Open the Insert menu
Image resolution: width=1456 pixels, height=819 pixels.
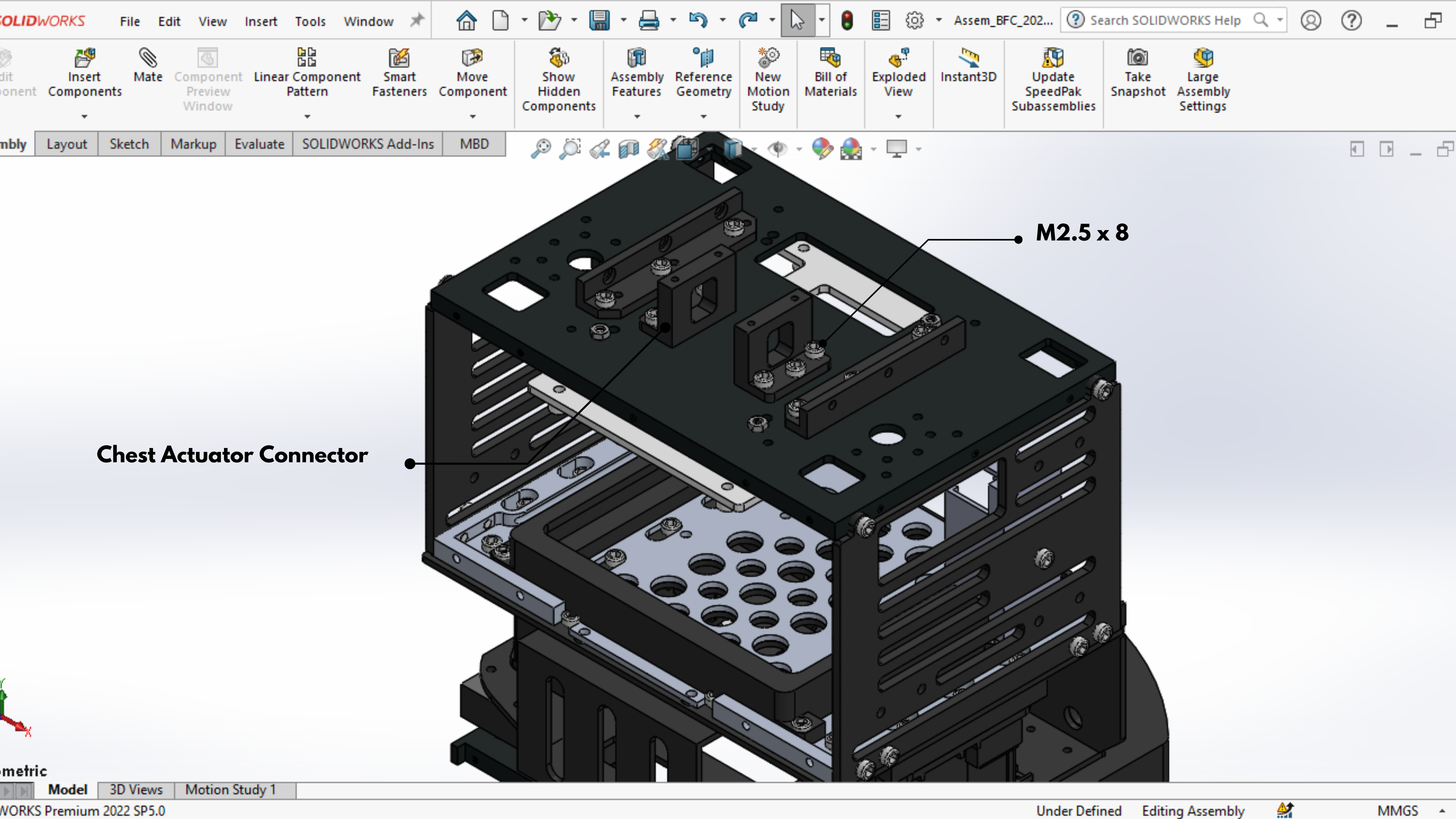(x=261, y=22)
